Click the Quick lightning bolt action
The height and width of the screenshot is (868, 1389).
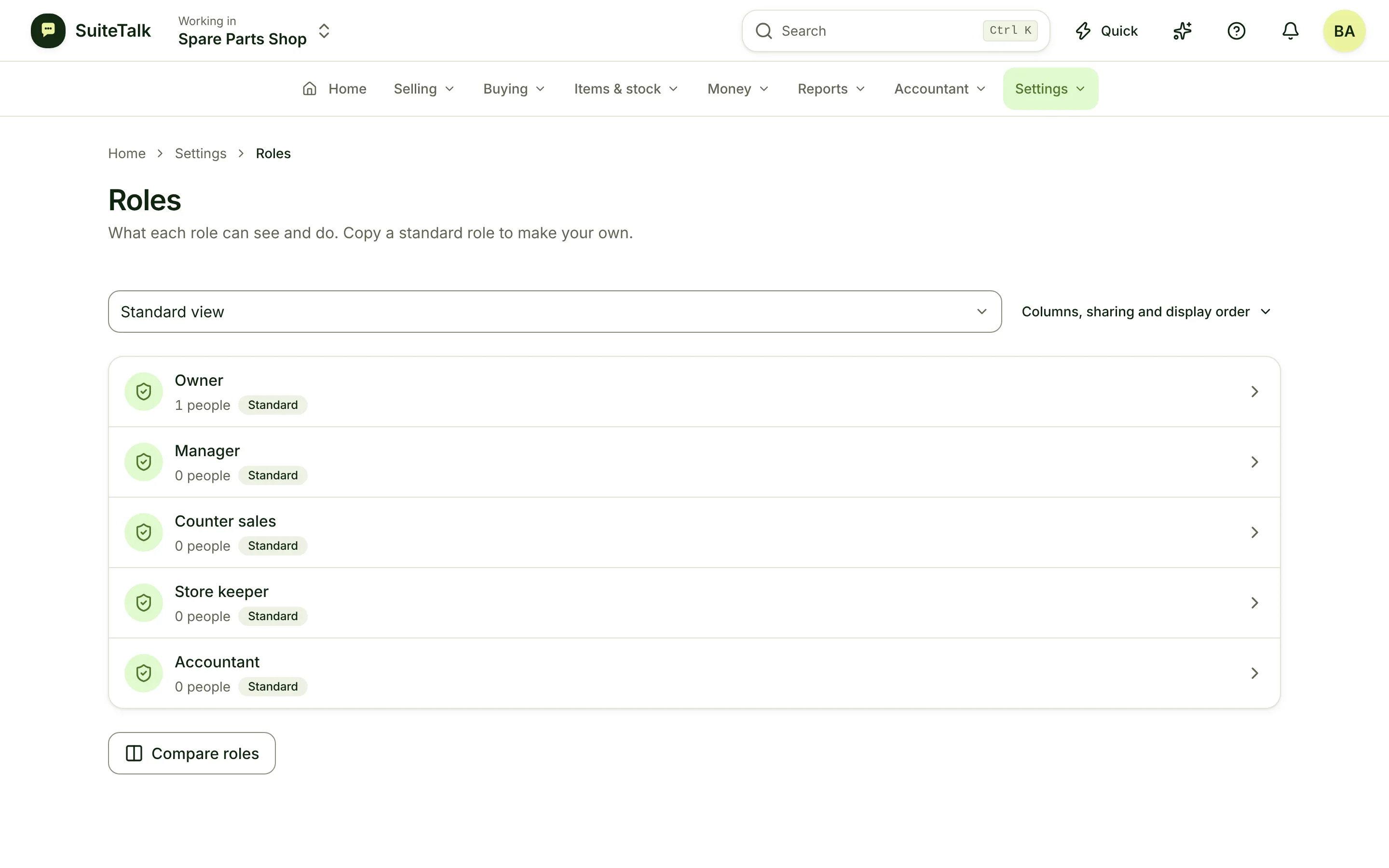tap(1106, 31)
